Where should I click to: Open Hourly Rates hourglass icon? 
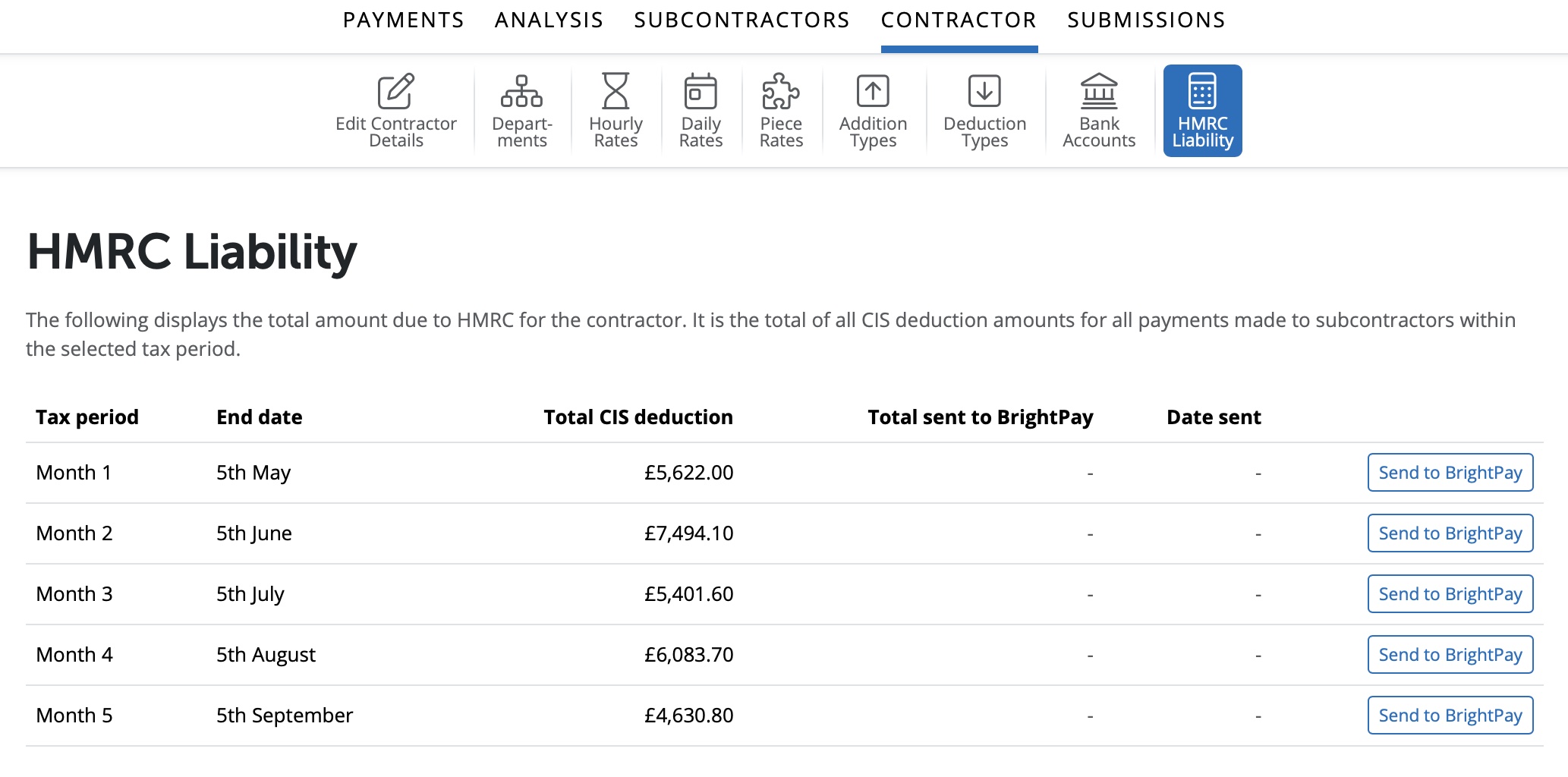pyautogui.click(x=616, y=92)
